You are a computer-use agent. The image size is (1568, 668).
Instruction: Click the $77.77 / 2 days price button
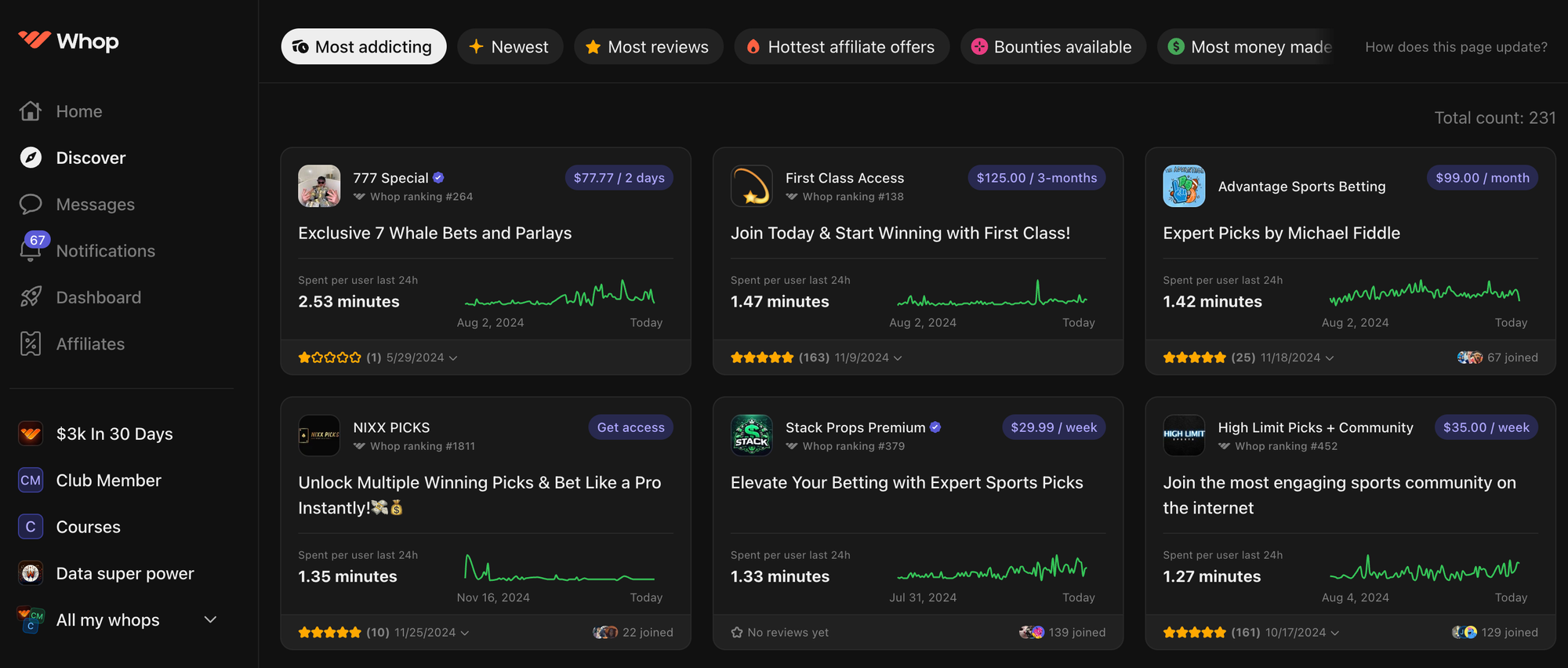coord(619,178)
